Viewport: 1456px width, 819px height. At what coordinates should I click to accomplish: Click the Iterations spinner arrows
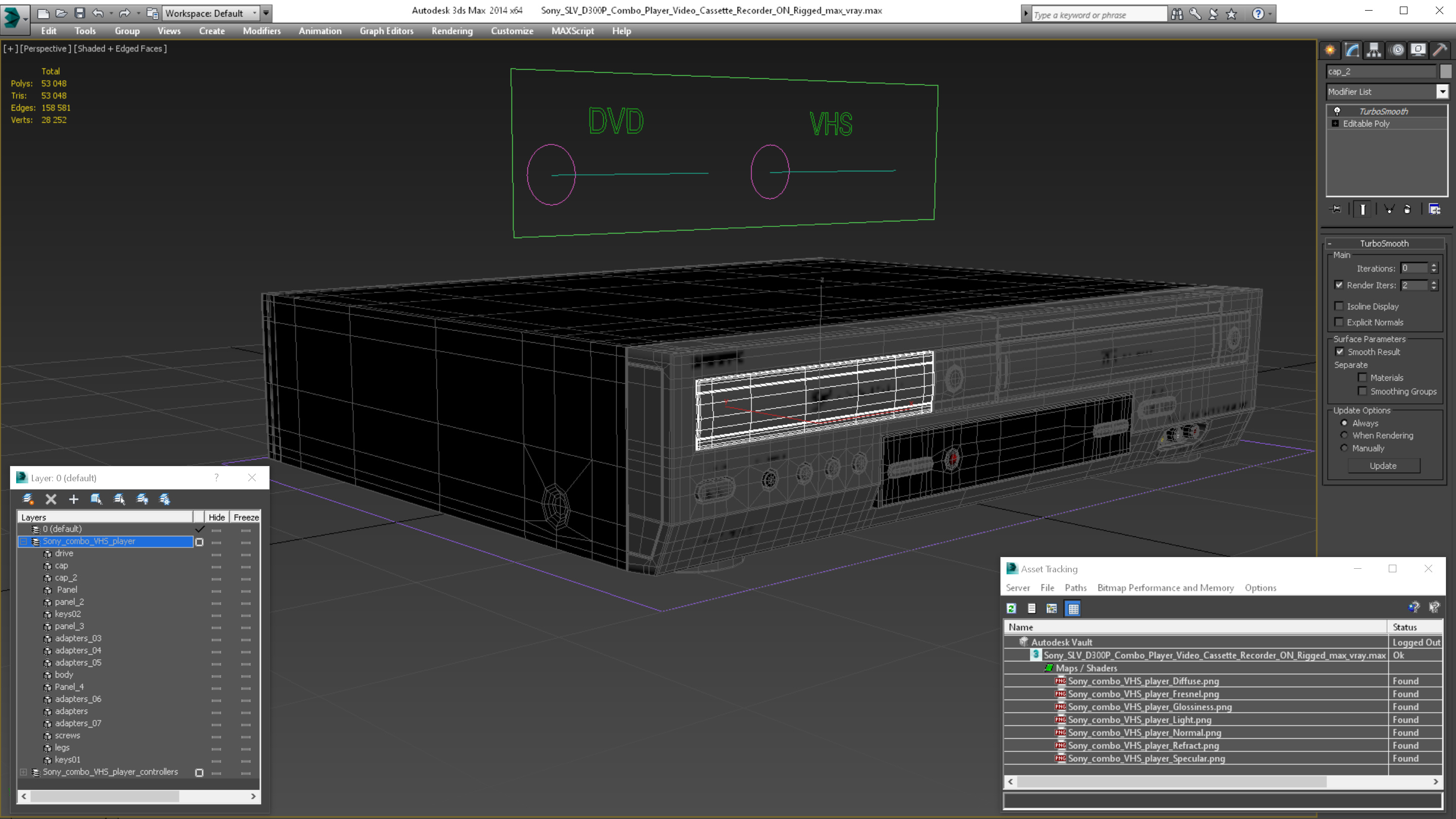point(1434,268)
